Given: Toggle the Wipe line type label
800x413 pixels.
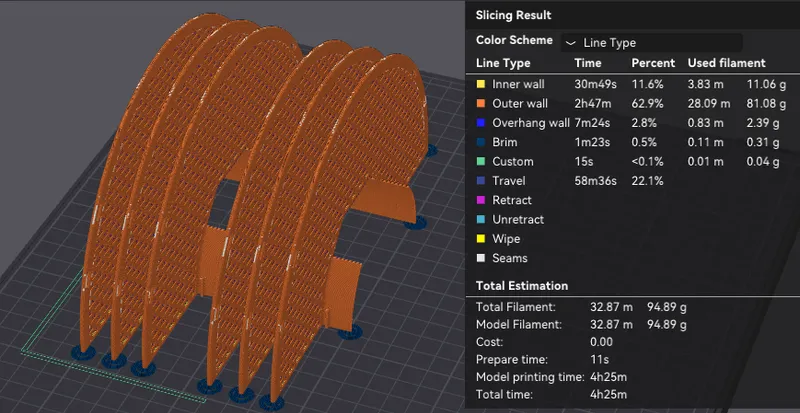Looking at the screenshot, I should click(x=506, y=239).
